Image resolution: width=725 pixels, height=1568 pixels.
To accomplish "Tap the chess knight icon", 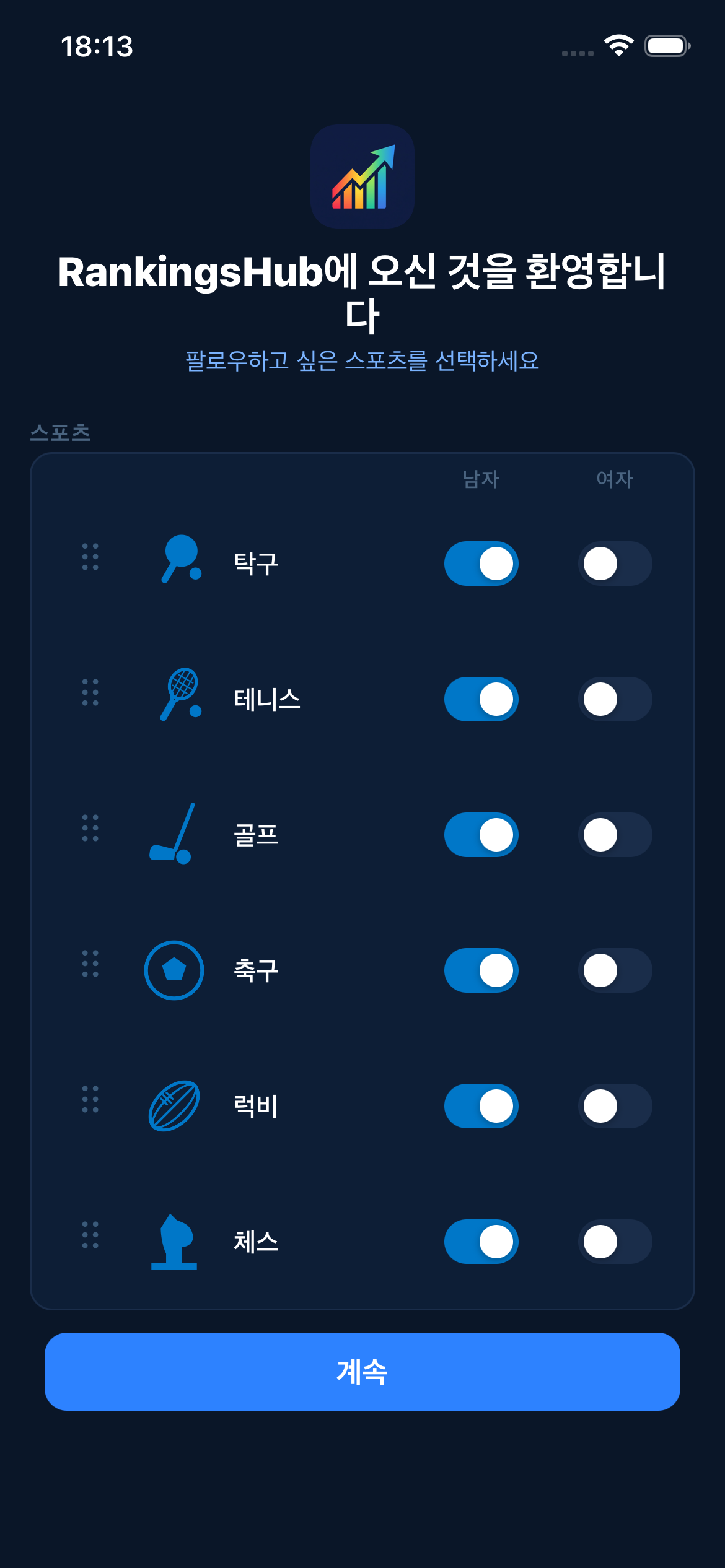I will (174, 1242).
